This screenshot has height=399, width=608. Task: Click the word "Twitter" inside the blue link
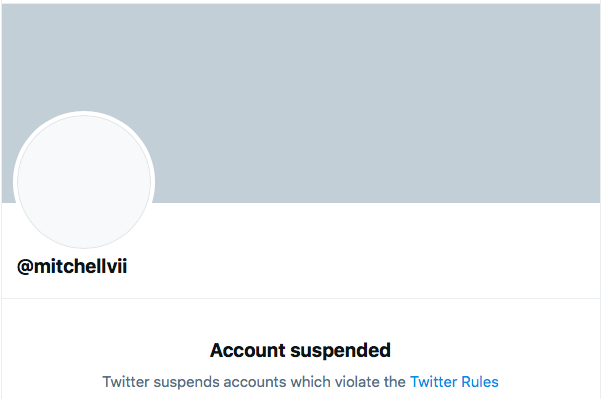(x=434, y=382)
